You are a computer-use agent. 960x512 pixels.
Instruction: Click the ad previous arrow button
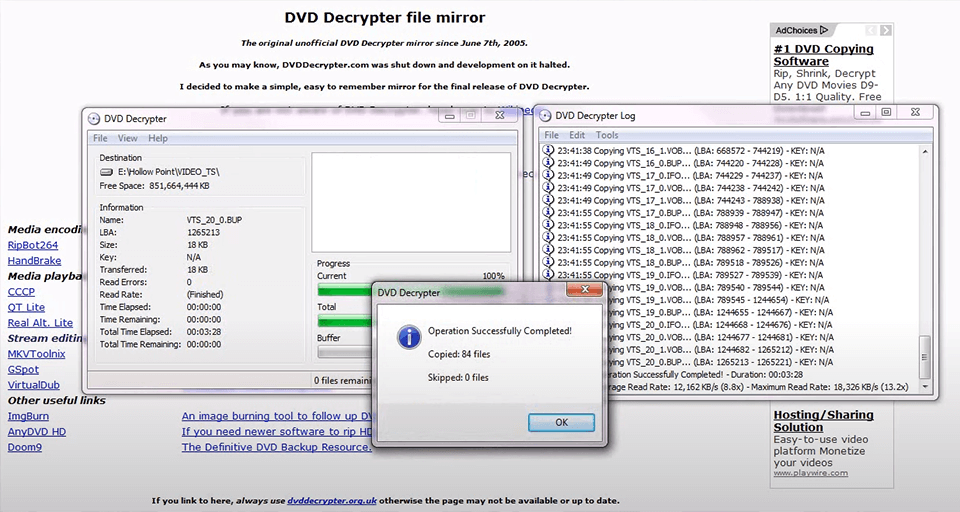pos(871,30)
